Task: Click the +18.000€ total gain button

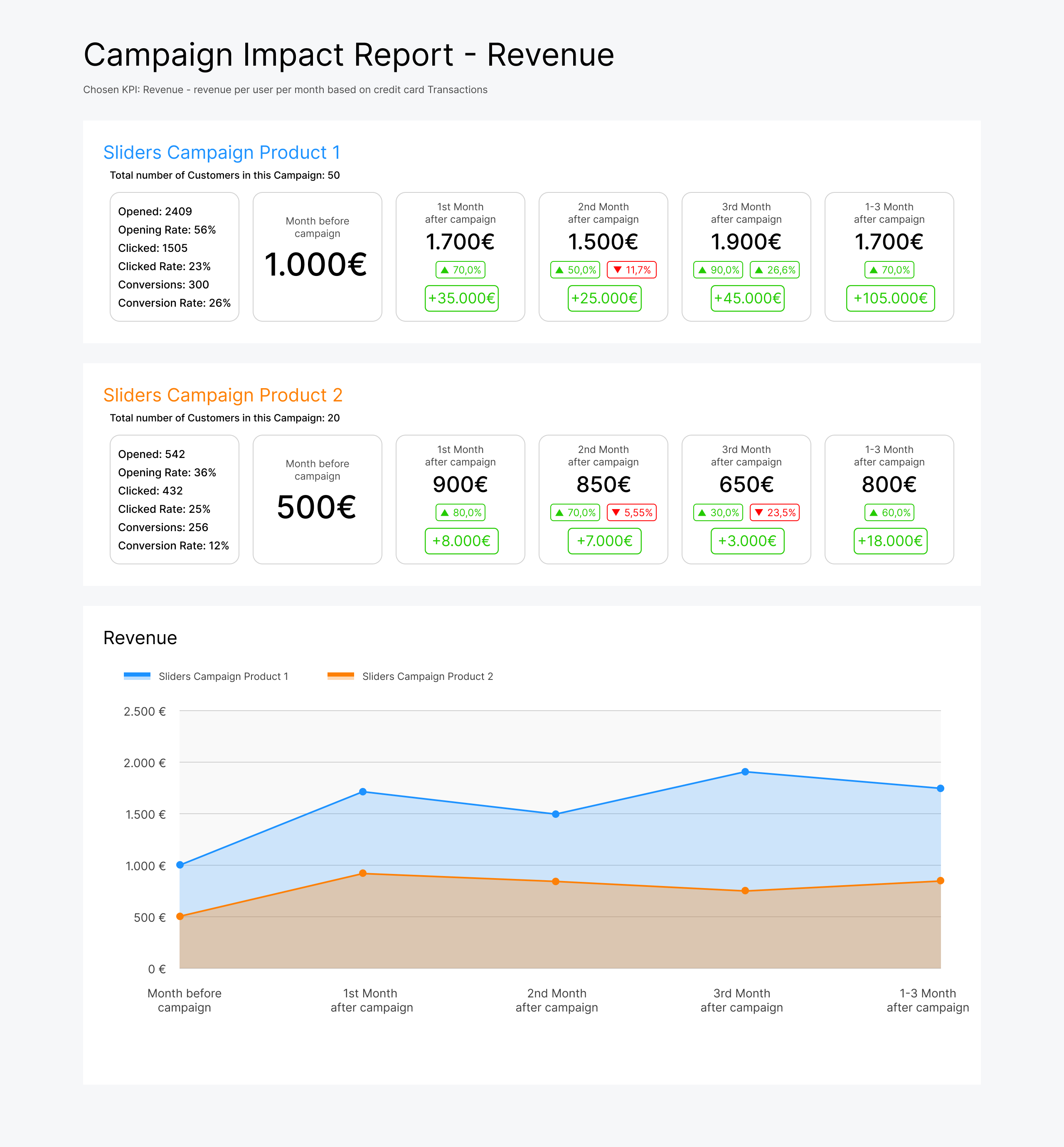Action: pos(890,541)
